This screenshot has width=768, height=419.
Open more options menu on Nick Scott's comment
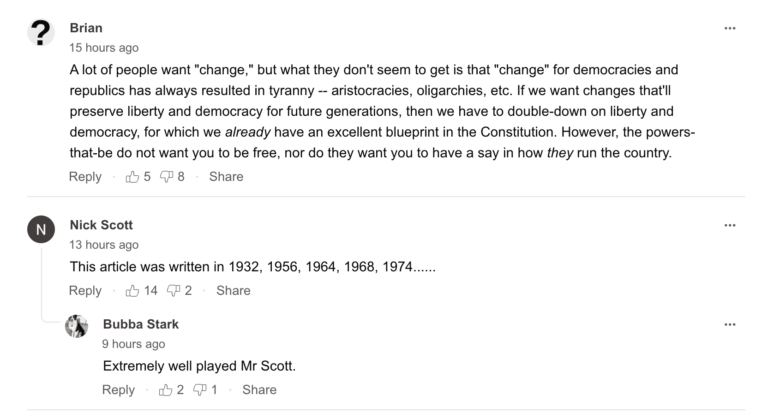[730, 225]
